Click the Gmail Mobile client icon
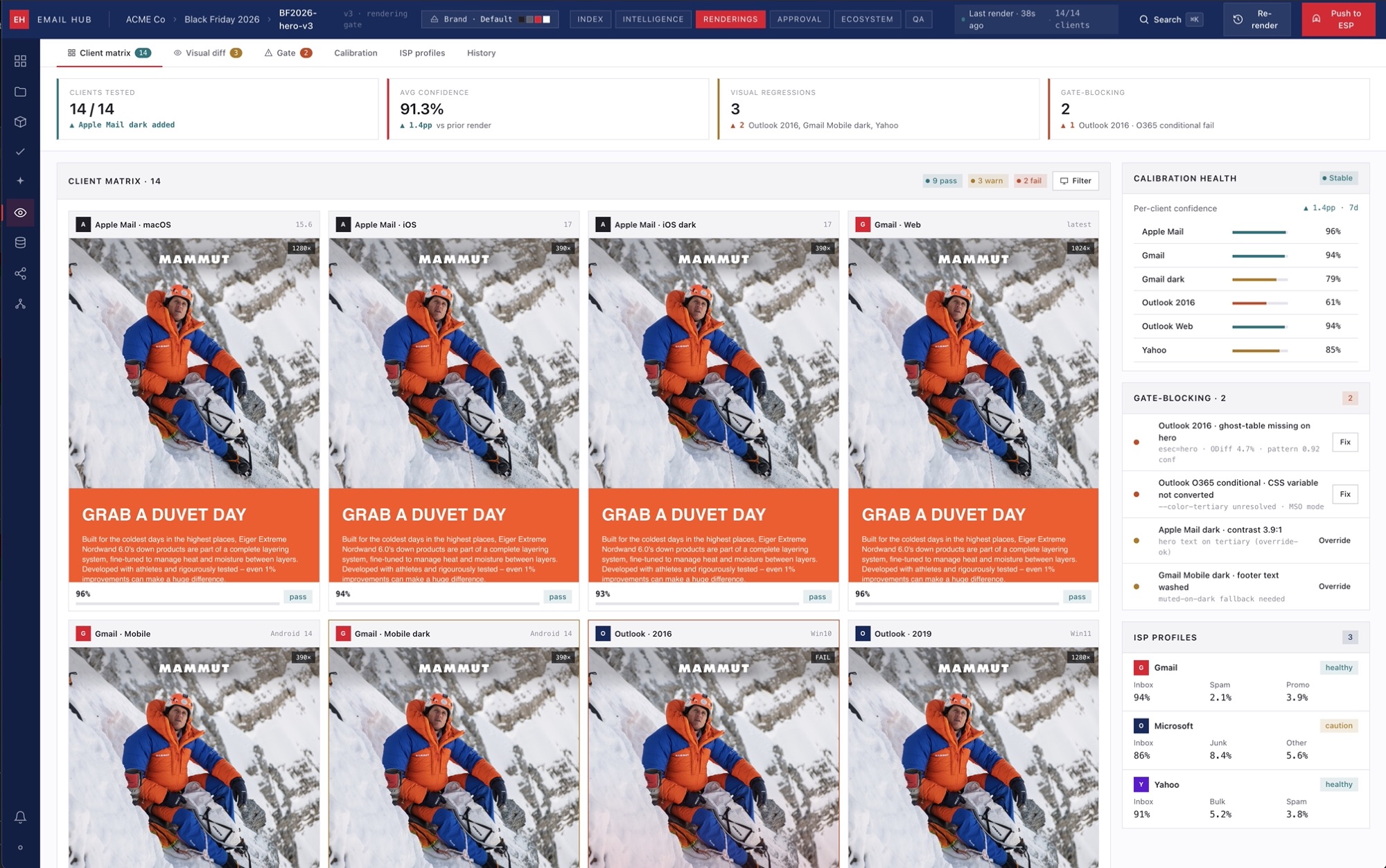The image size is (1386, 868). click(x=83, y=634)
